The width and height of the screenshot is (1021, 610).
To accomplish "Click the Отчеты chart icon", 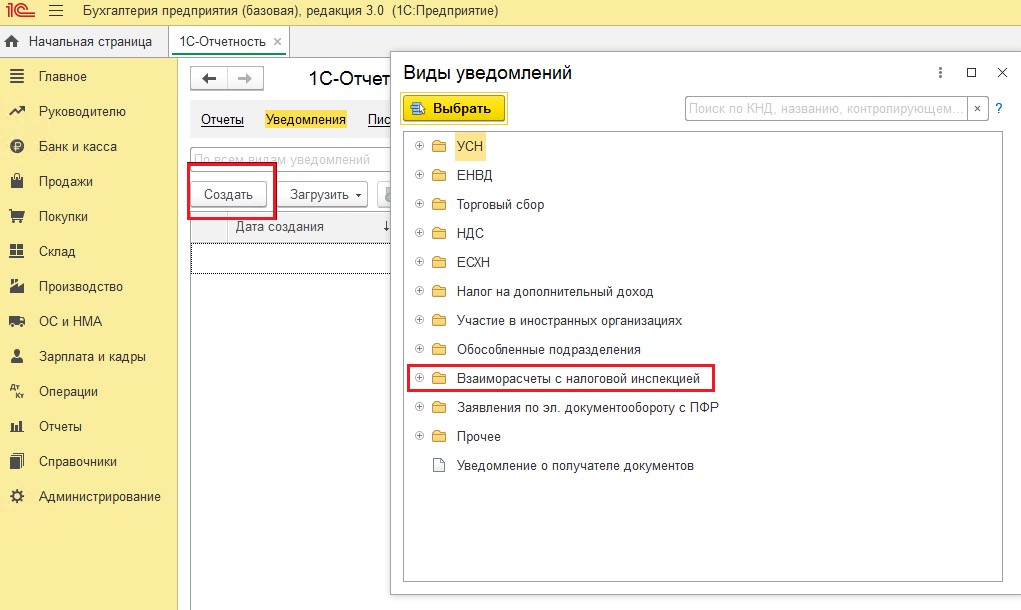I will tap(17, 426).
